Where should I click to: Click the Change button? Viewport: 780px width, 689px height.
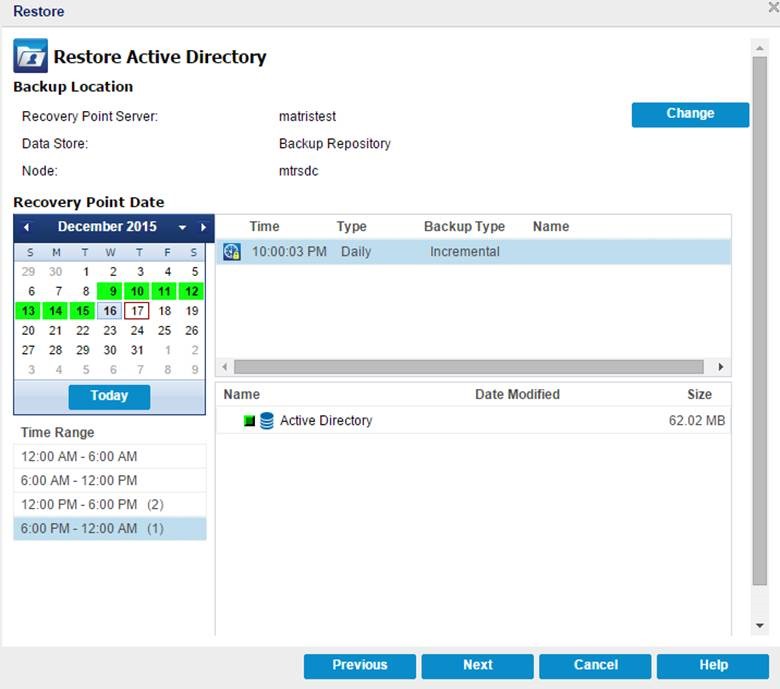tap(690, 114)
